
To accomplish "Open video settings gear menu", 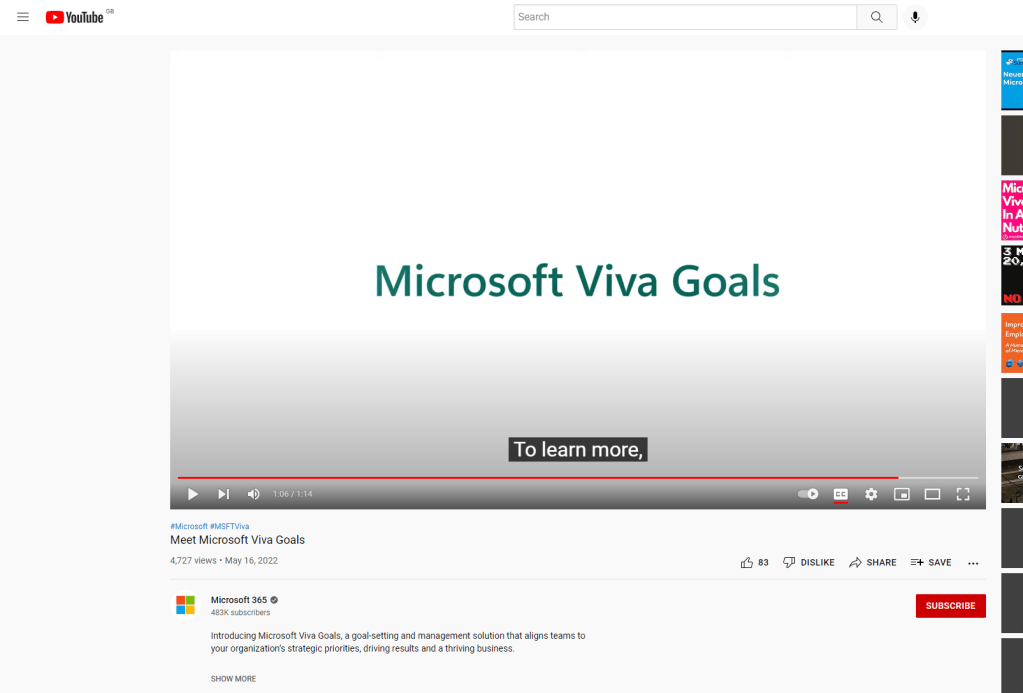I will click(871, 494).
